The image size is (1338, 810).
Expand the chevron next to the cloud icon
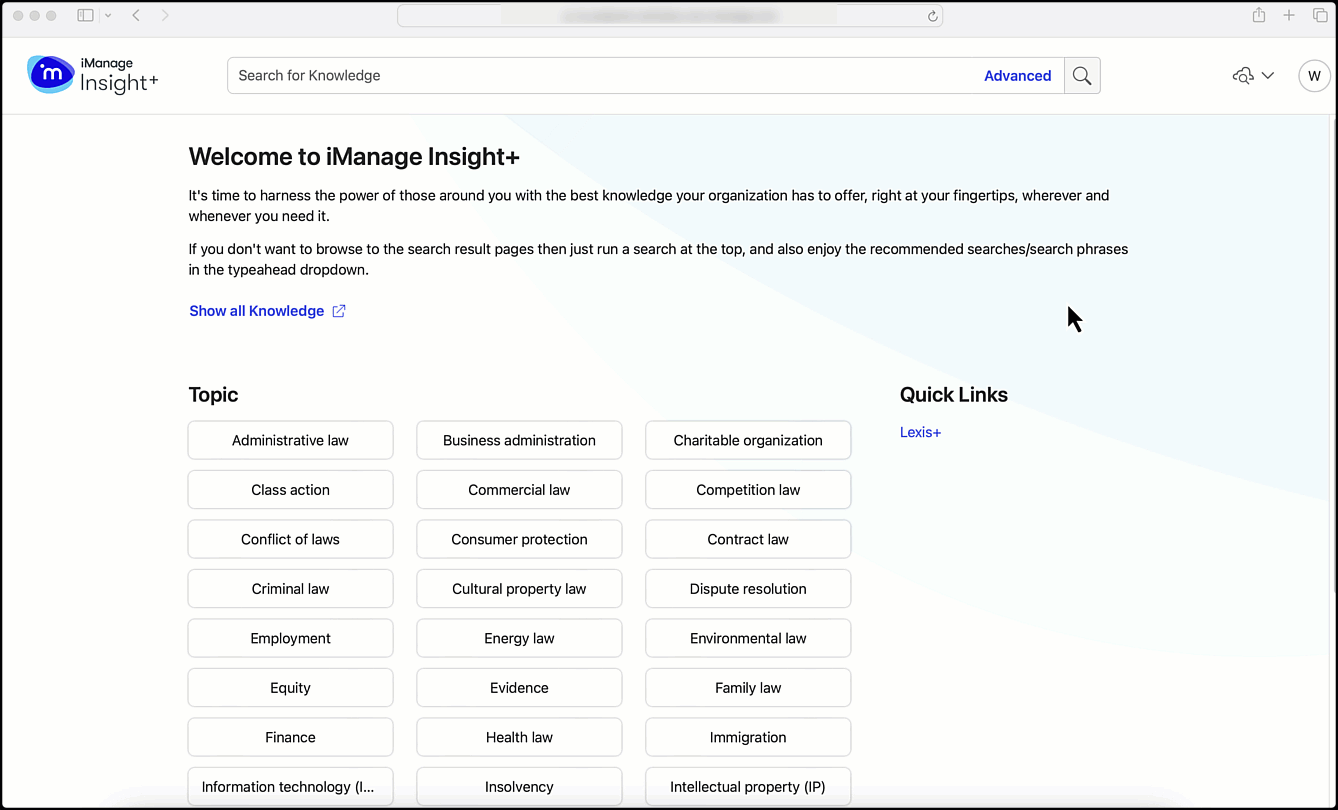coord(1268,75)
